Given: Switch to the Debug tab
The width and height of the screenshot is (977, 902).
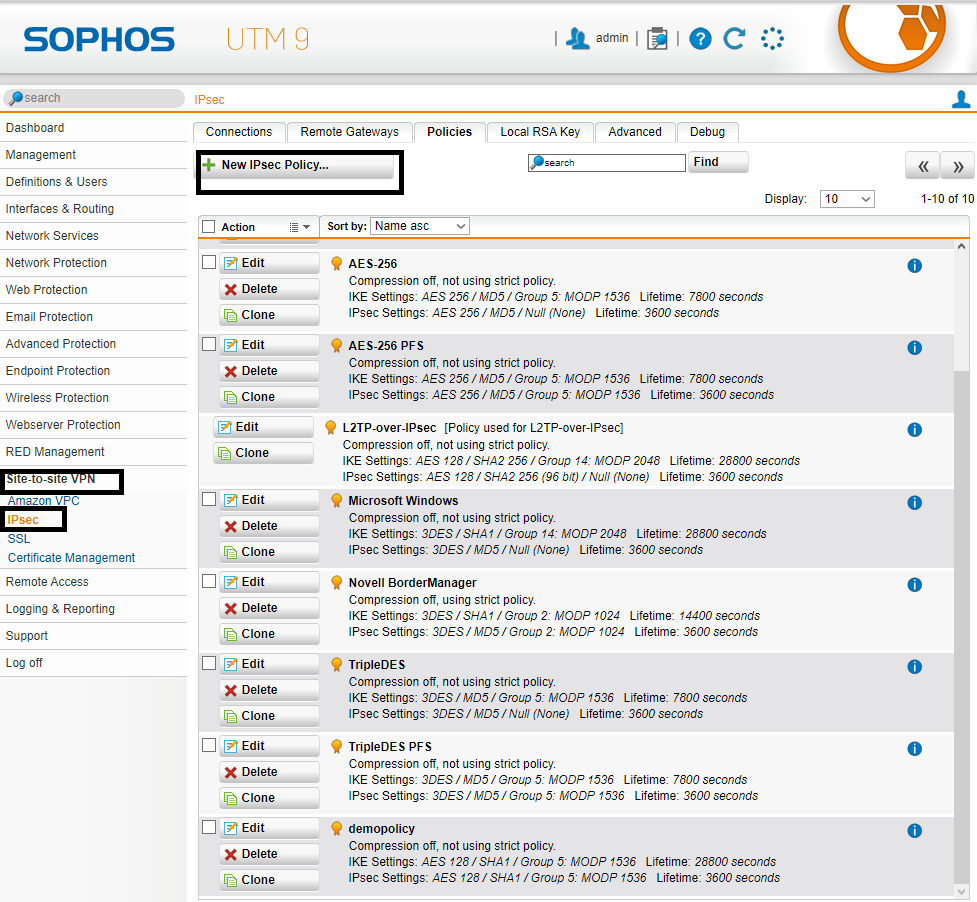Looking at the screenshot, I should (x=707, y=132).
